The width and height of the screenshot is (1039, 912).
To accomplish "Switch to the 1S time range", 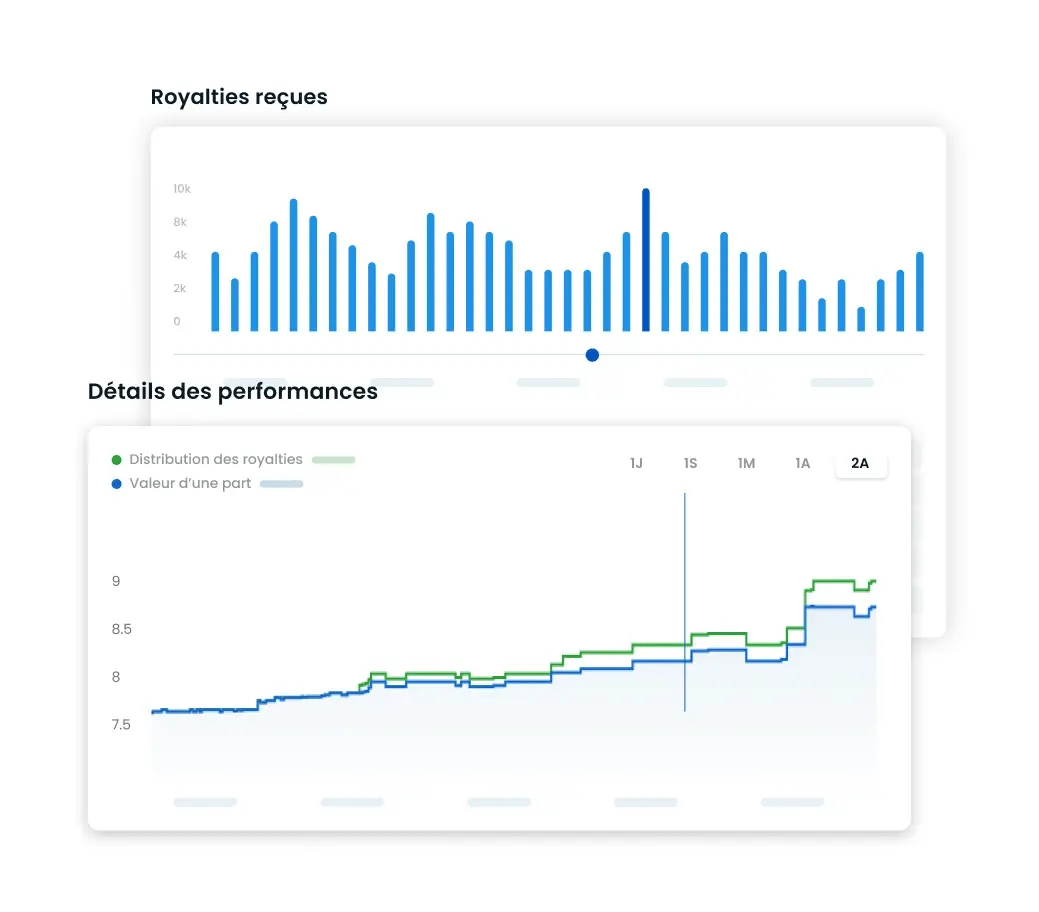I will [x=690, y=463].
